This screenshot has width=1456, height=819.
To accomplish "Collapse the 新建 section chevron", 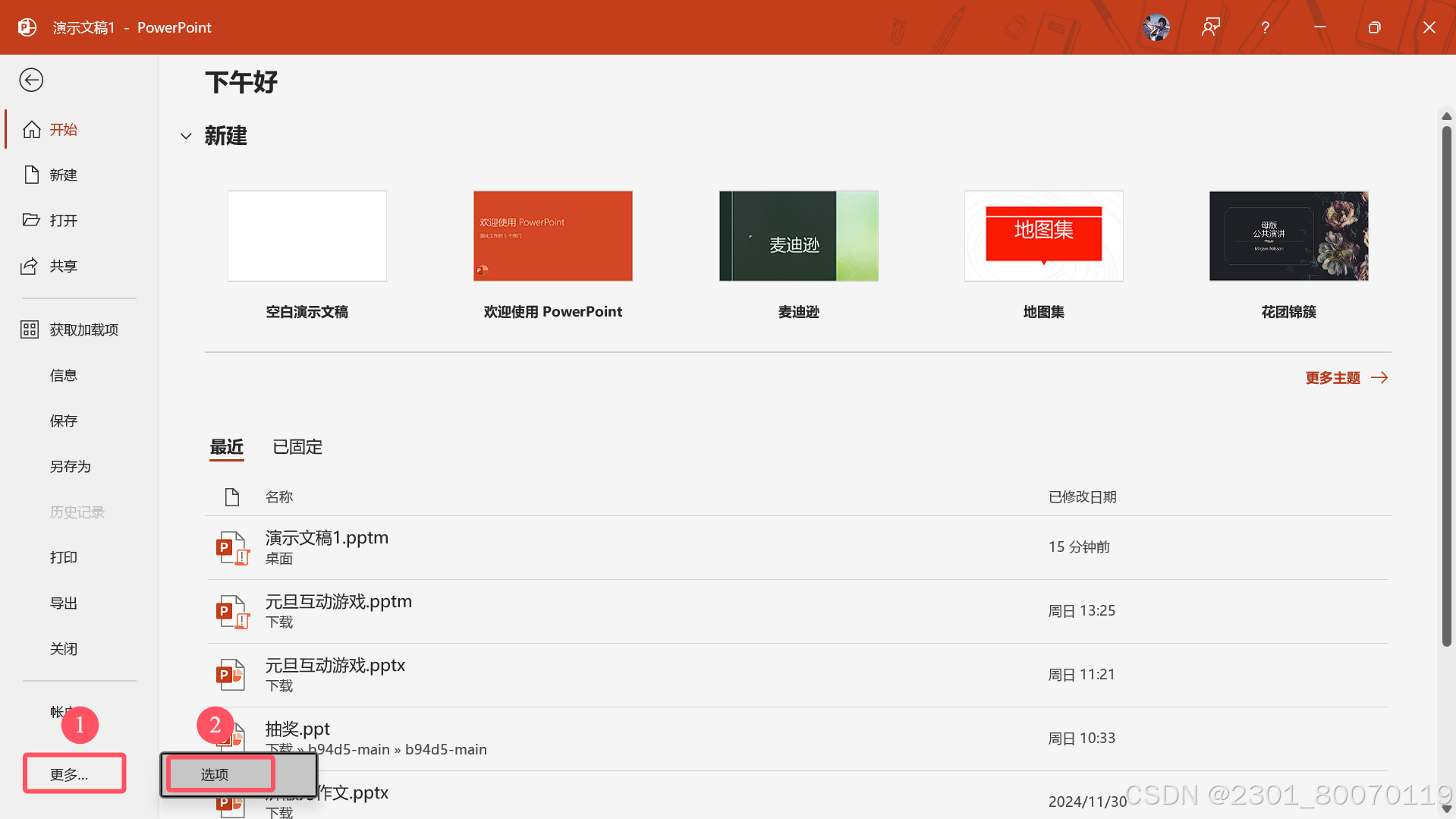I will [x=186, y=137].
